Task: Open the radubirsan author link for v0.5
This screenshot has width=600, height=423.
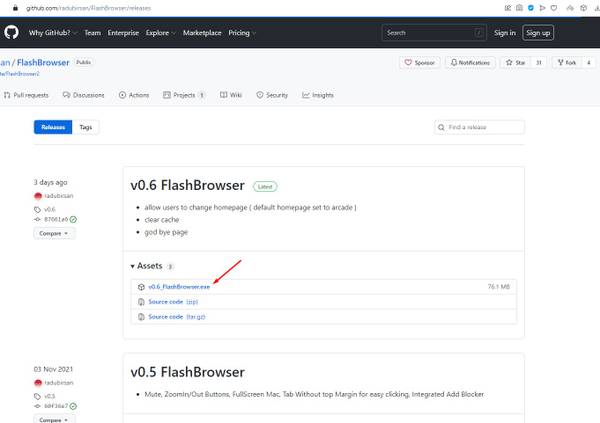Action: tap(59, 382)
